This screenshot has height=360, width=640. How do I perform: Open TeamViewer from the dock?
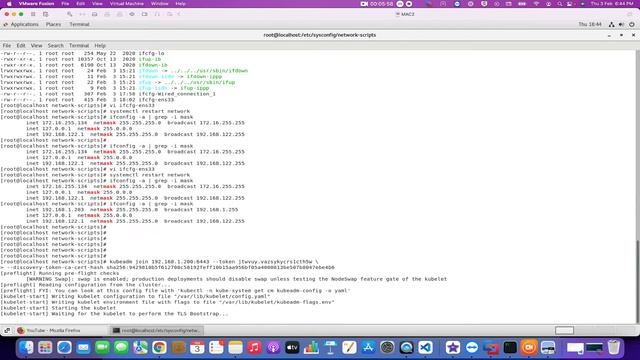click(x=472, y=347)
